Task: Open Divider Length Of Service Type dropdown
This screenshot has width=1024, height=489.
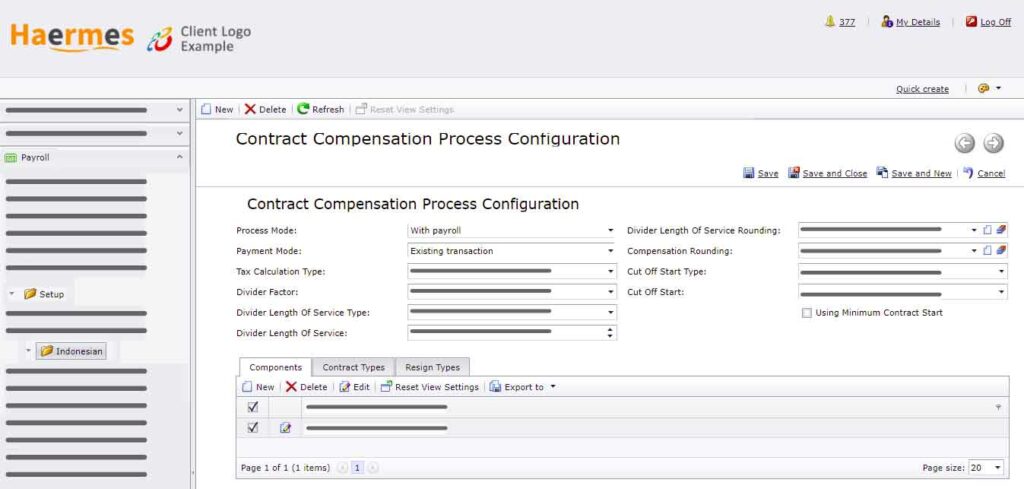Action: pyautogui.click(x=611, y=313)
